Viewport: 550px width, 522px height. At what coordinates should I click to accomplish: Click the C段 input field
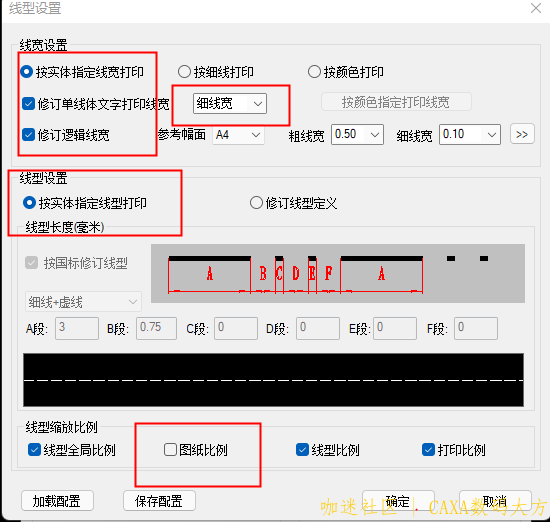pos(236,328)
